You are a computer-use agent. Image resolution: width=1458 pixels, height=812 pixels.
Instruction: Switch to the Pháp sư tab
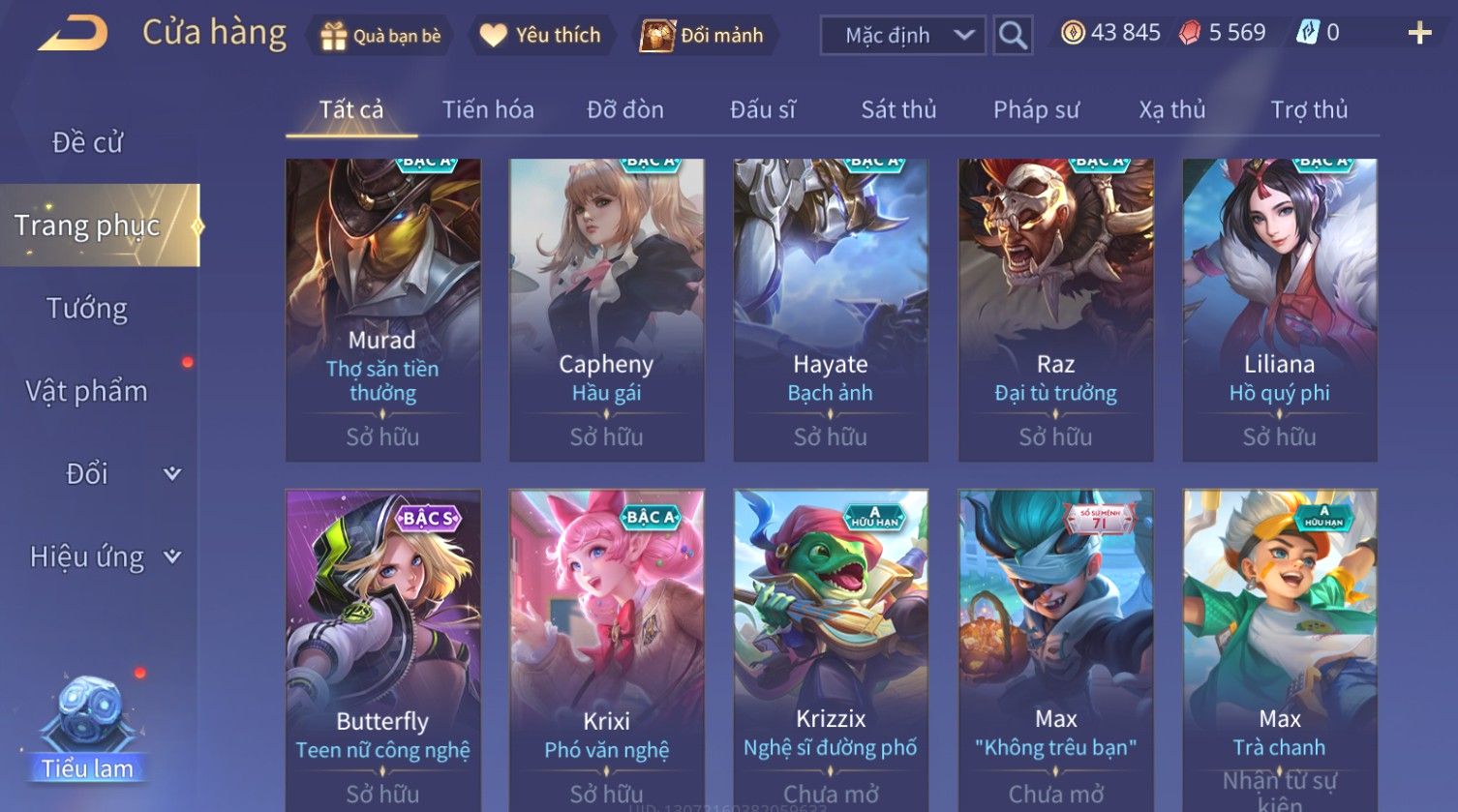point(1036,109)
